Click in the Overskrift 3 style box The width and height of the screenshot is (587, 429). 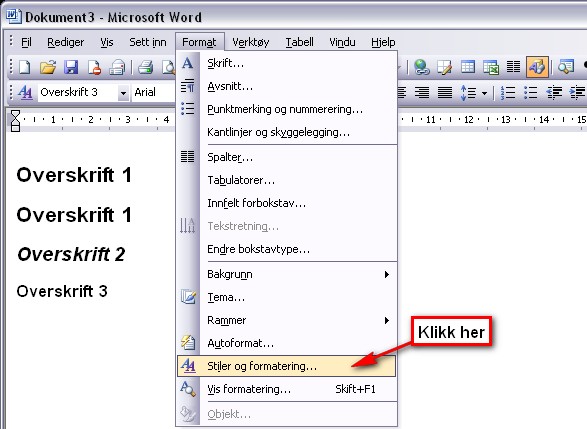[77, 92]
